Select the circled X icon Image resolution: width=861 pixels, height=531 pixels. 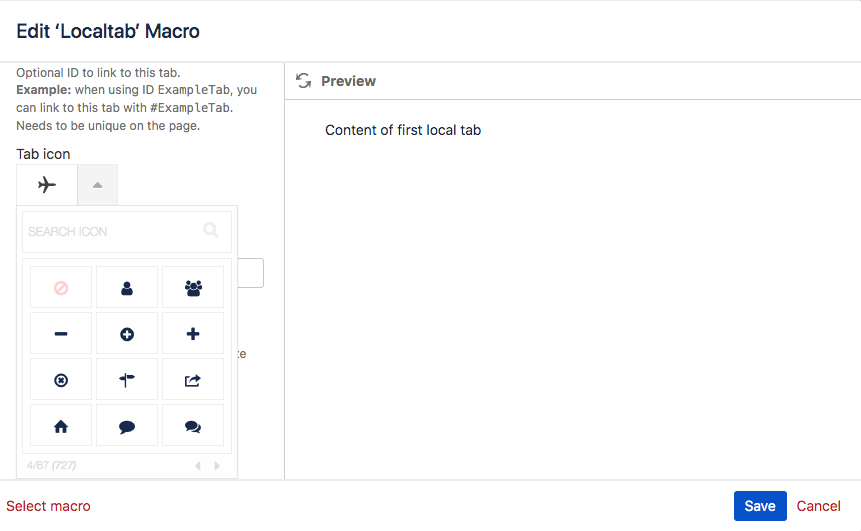pos(61,380)
